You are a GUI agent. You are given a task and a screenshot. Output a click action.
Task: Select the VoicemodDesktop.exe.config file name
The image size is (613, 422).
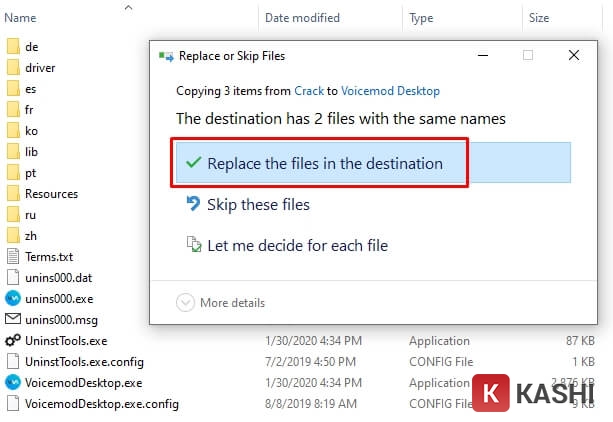tap(102, 404)
